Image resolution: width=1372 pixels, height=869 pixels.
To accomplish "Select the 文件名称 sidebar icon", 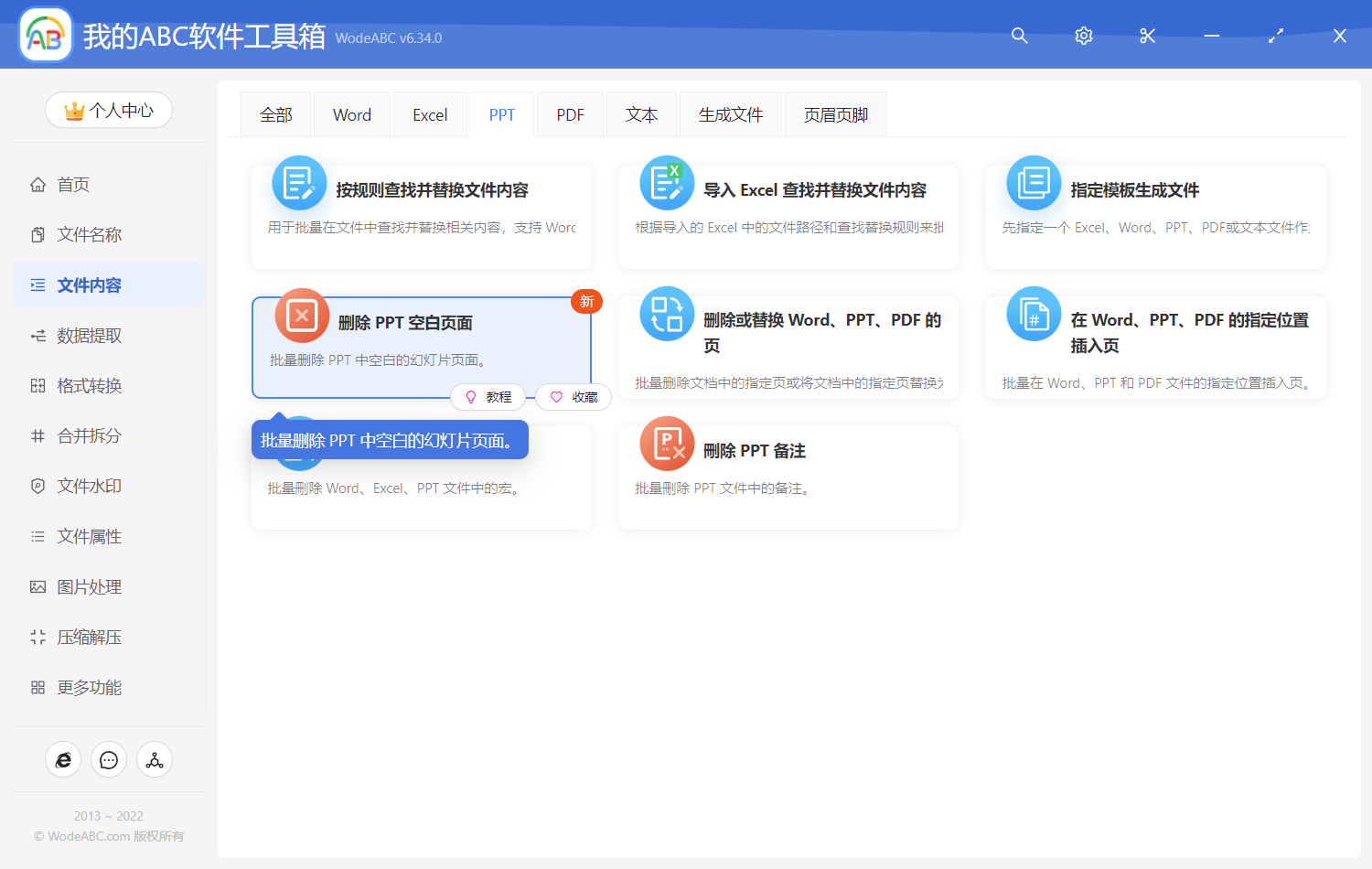I will [37, 234].
